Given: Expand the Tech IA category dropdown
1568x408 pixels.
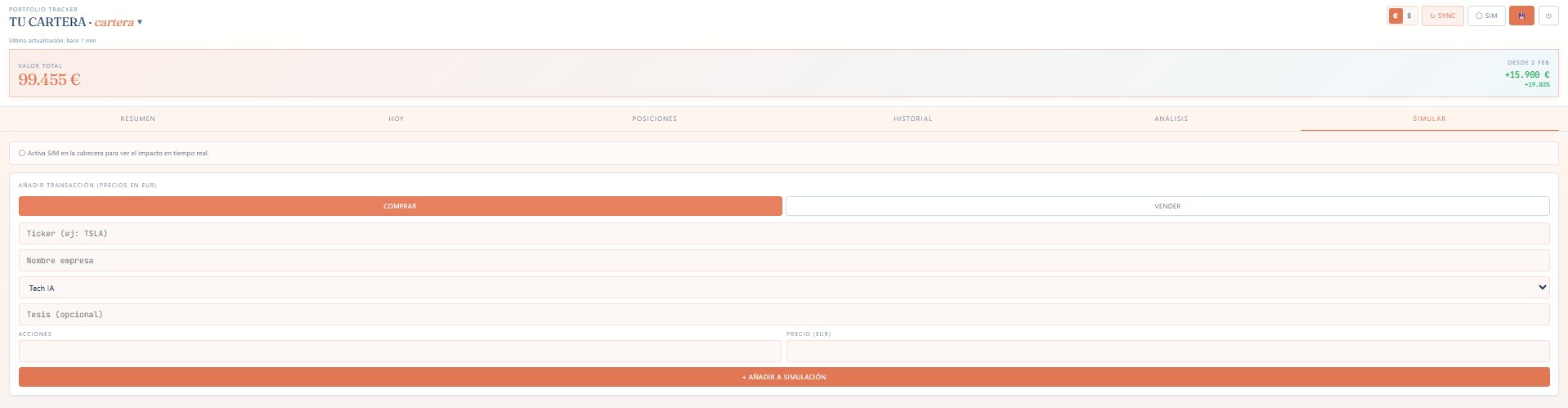Looking at the screenshot, I should pyautogui.click(x=784, y=288).
